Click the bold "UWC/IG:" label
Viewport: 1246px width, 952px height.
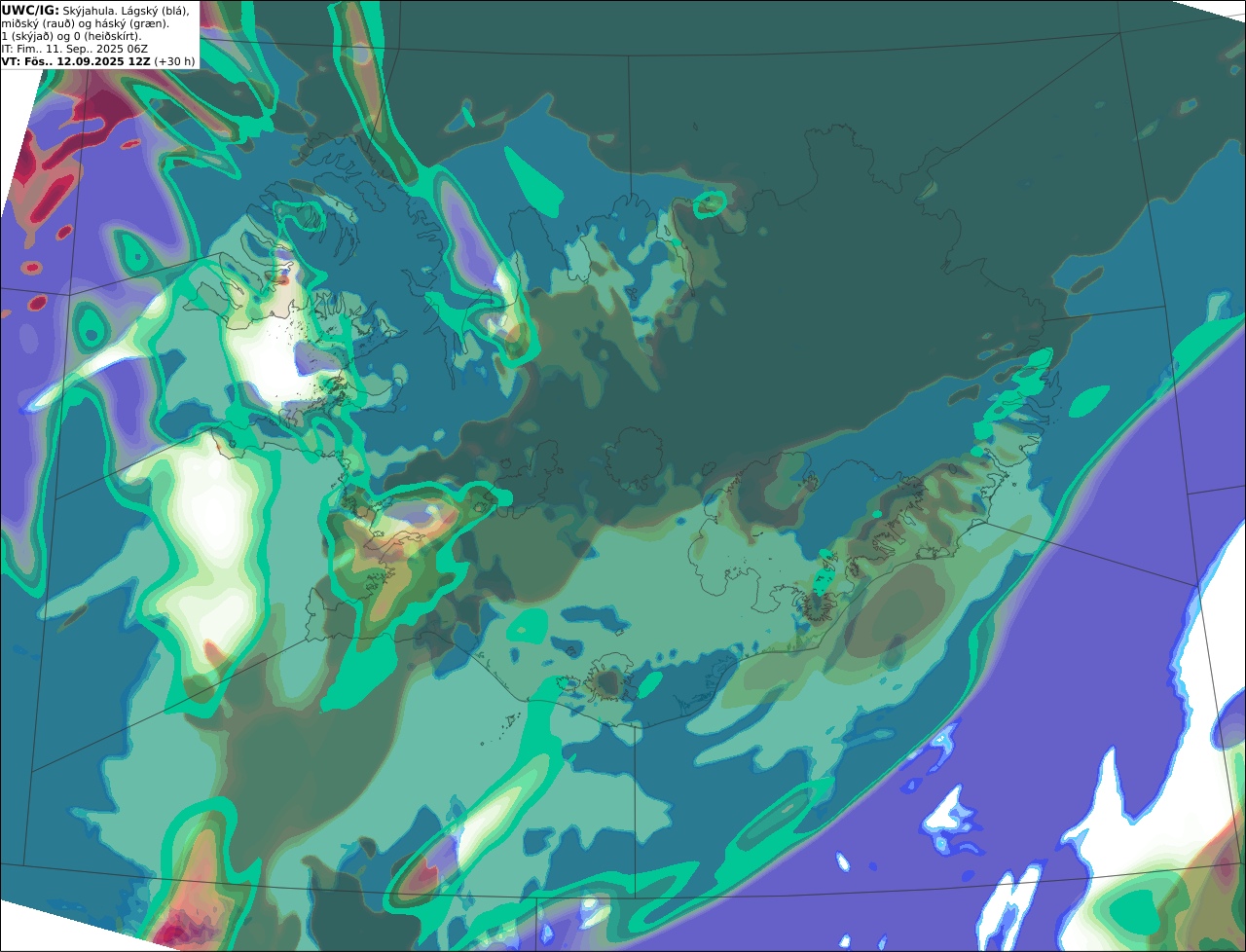click(30, 11)
